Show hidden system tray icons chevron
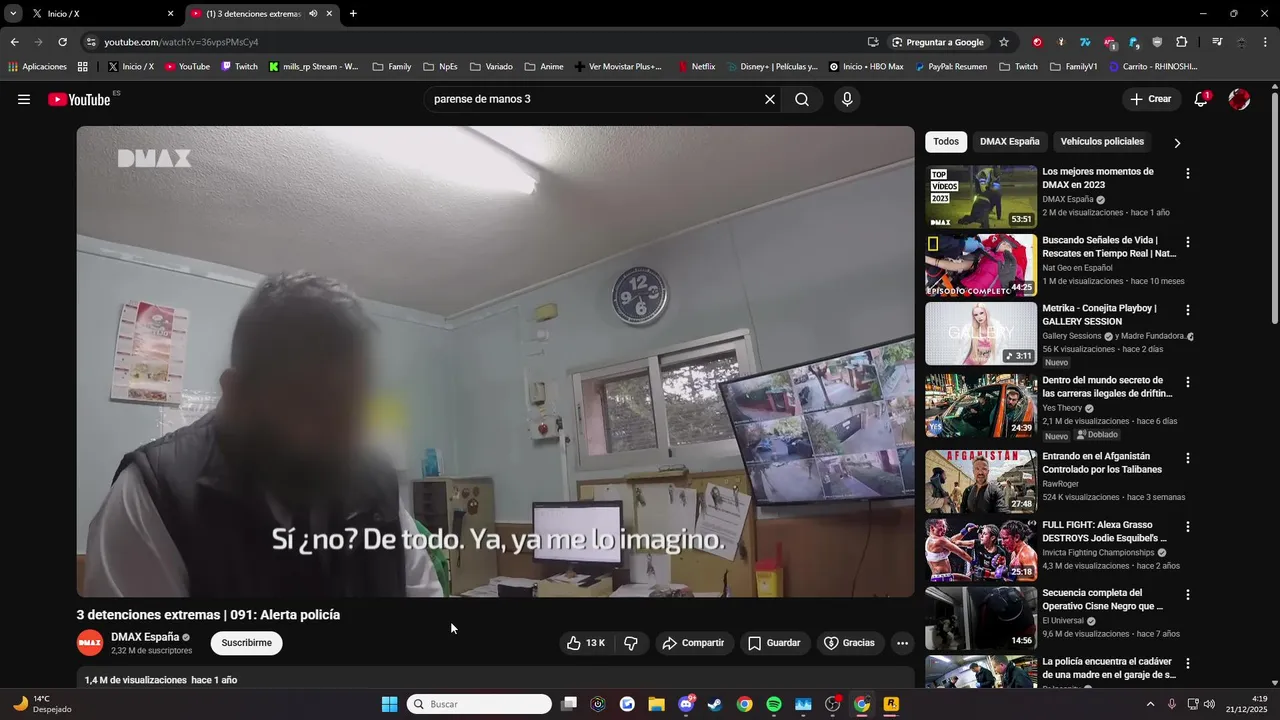 coord(1150,704)
